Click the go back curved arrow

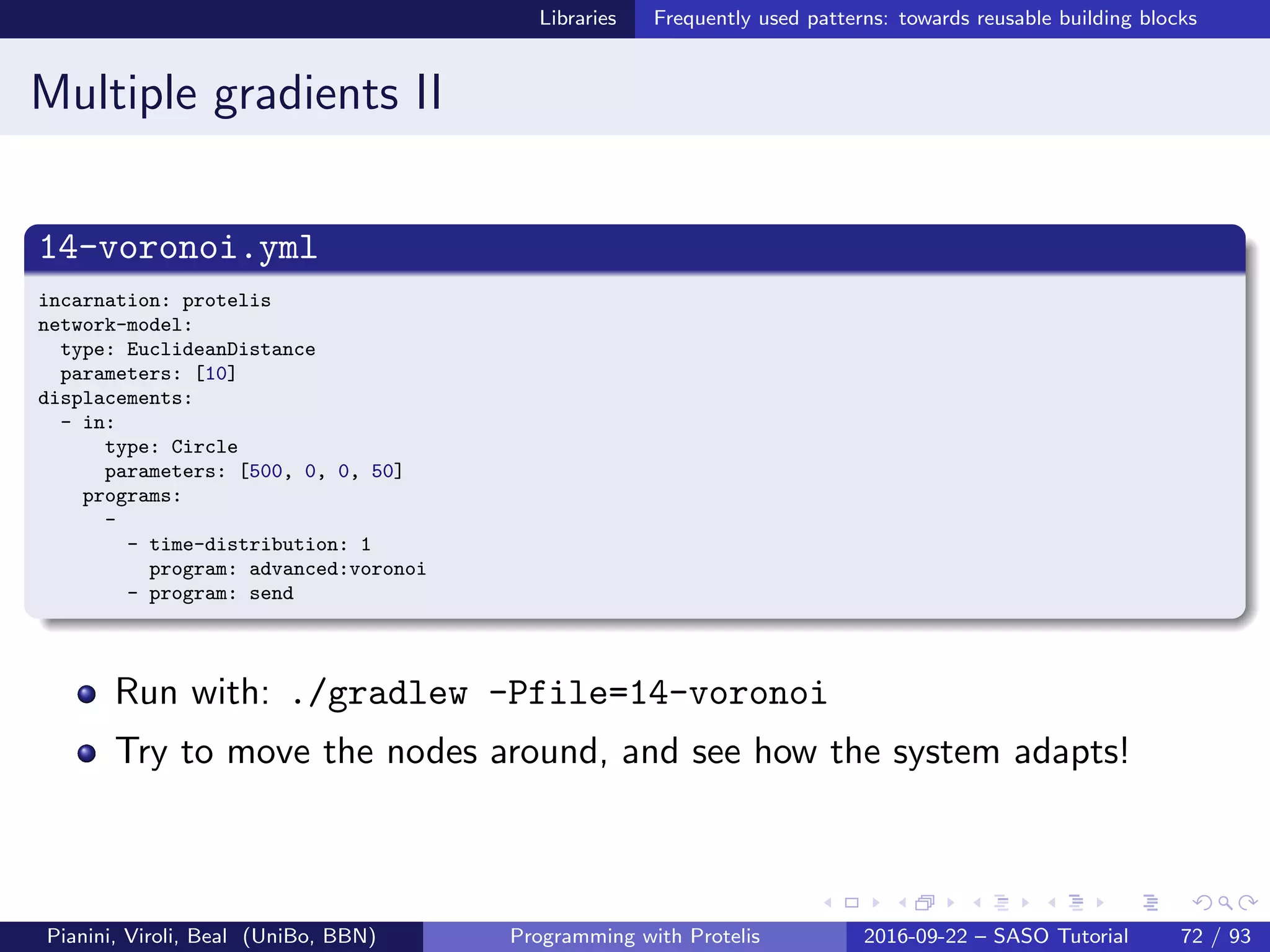click(x=1201, y=903)
